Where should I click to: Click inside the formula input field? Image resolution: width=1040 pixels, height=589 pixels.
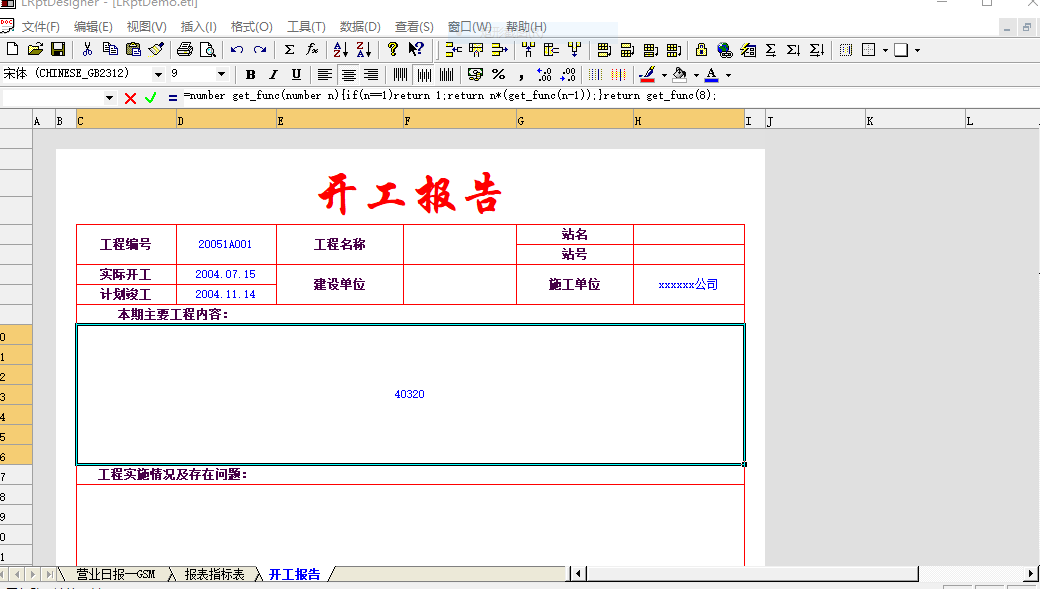pos(610,96)
